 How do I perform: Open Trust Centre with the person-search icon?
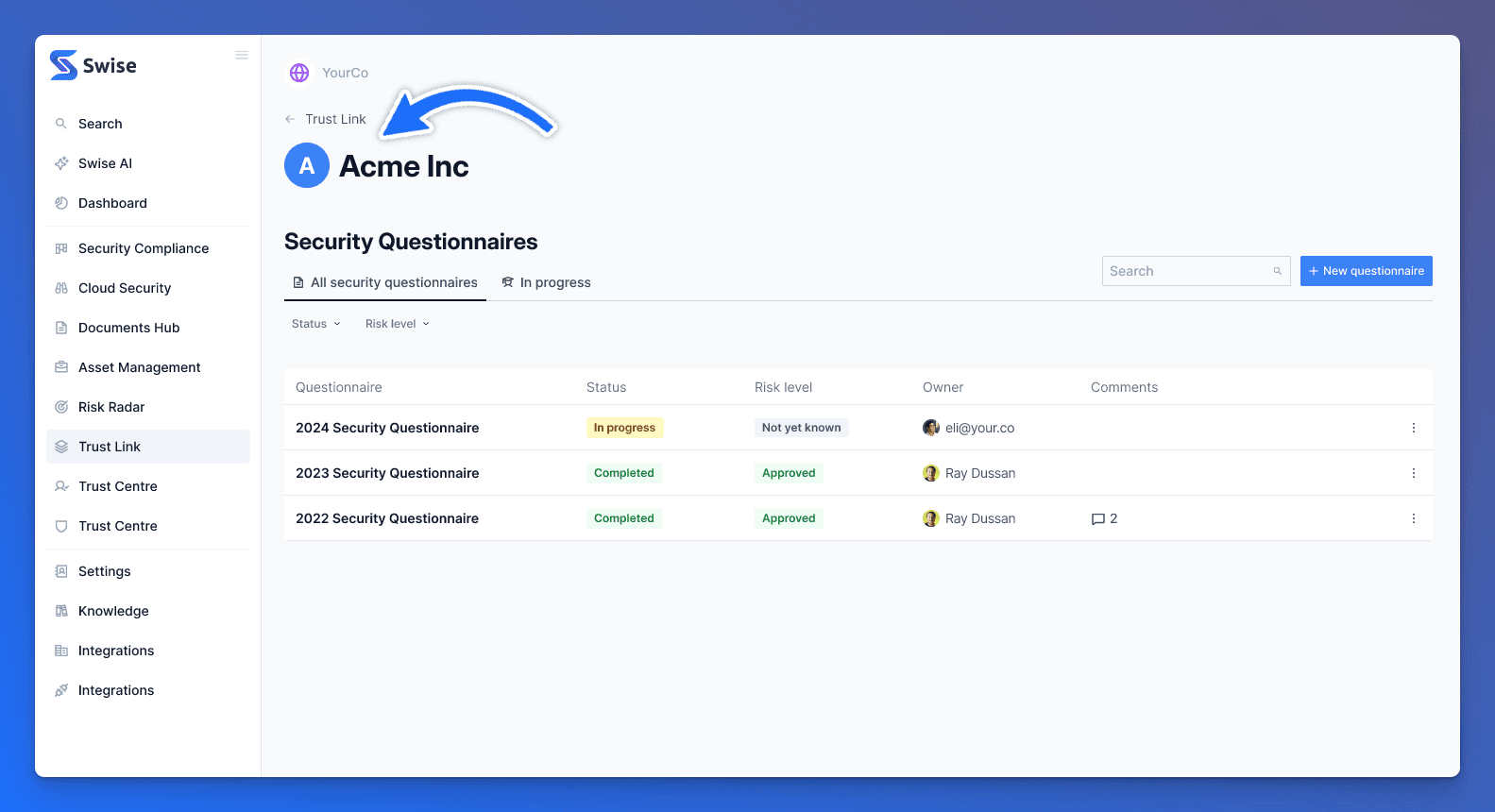tap(148, 486)
